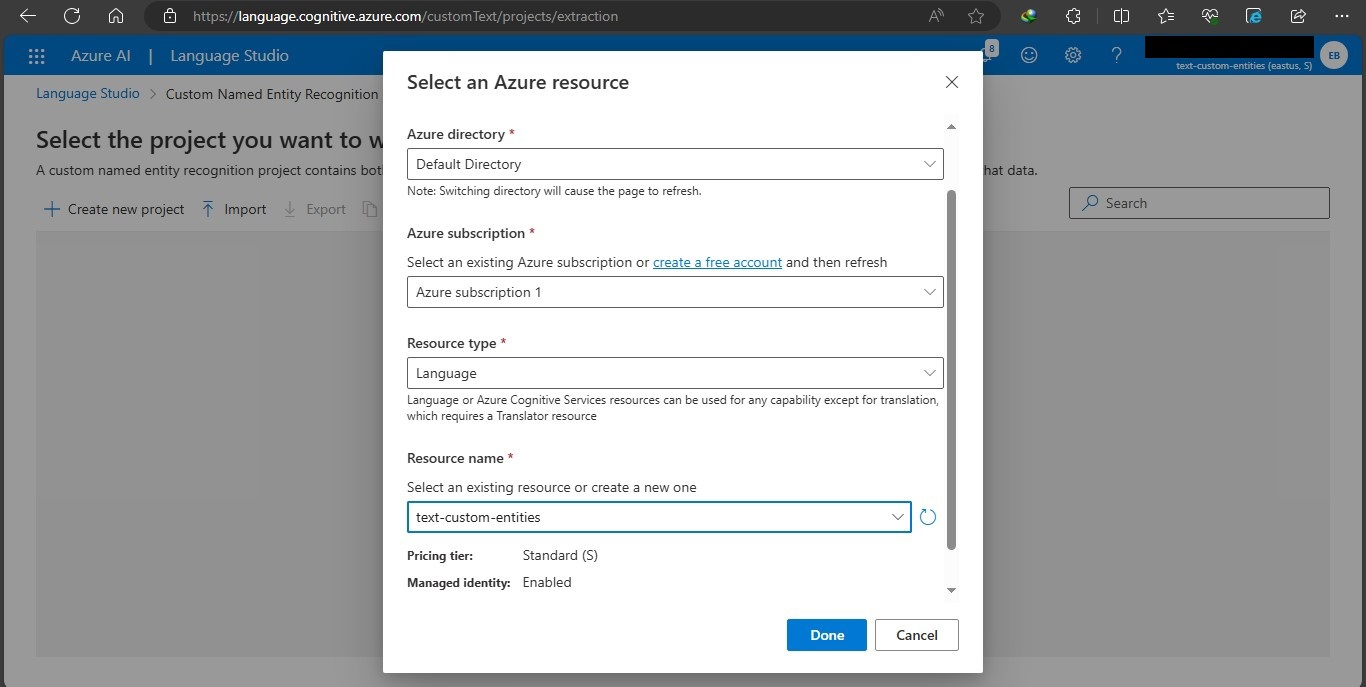Open Edge Settings and more menu
Viewport: 1366px width, 687px height.
1342,16
